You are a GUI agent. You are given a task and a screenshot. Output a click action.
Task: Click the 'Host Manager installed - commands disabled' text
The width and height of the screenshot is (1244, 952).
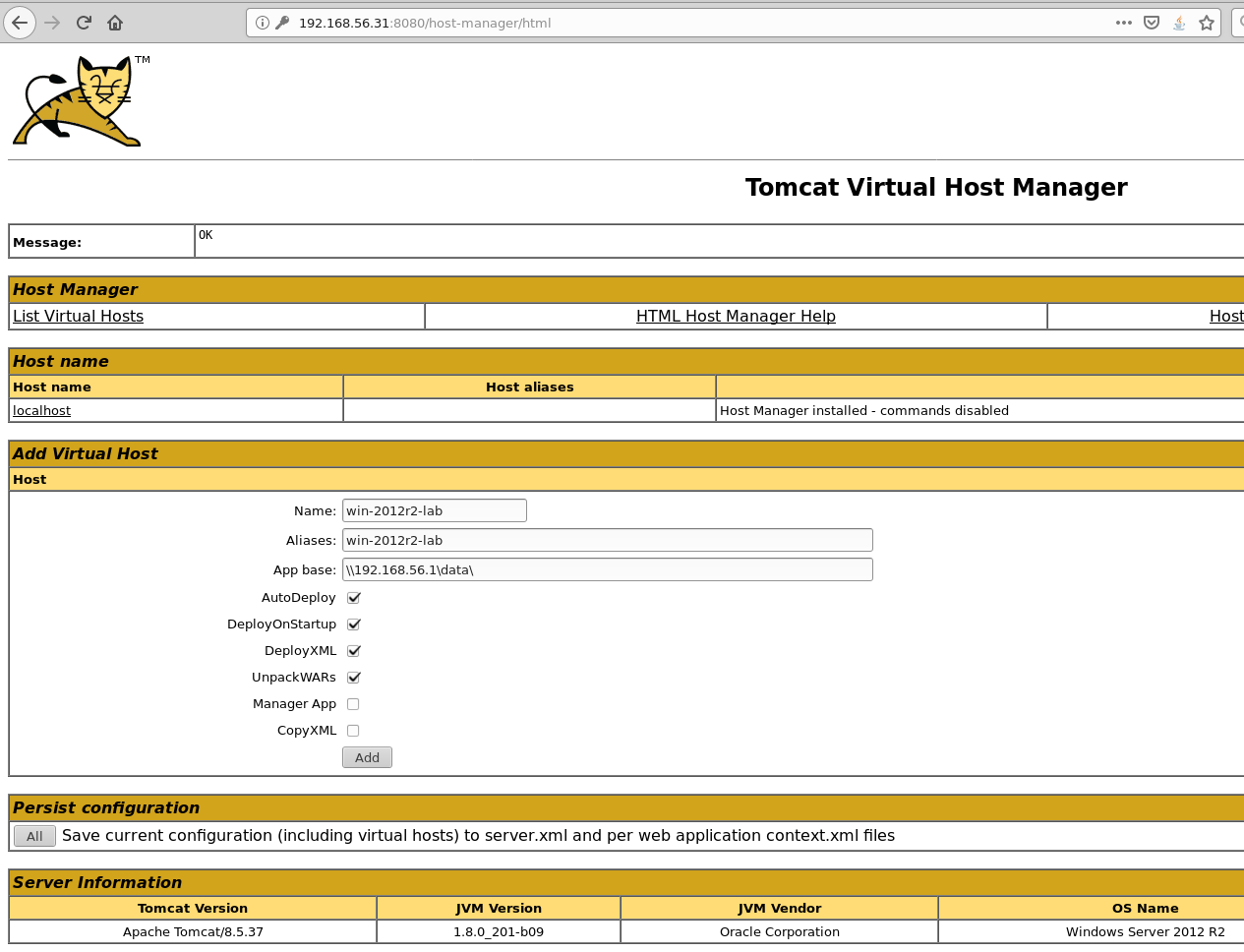(864, 410)
